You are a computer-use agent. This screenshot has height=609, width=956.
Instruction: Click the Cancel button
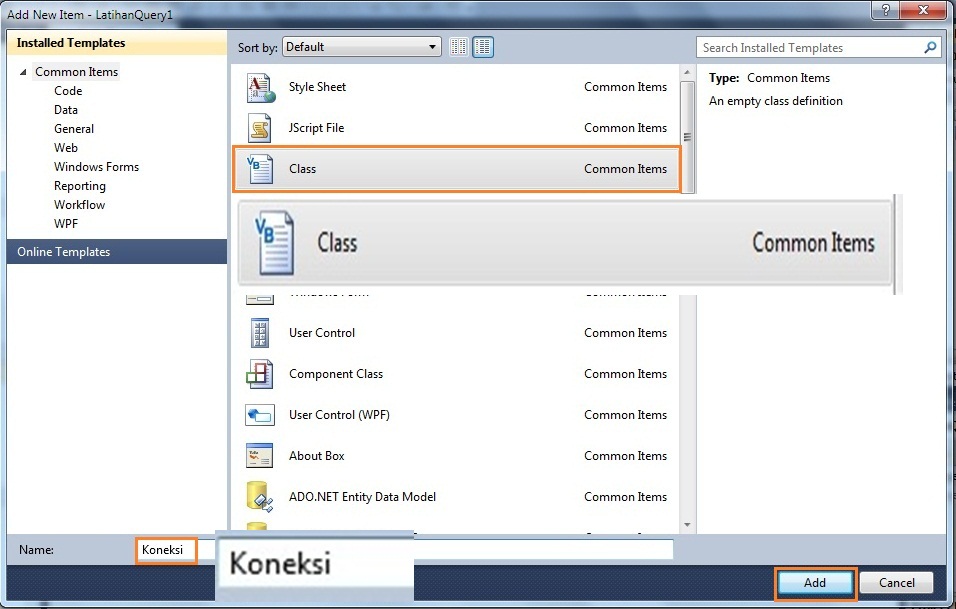[x=896, y=583]
